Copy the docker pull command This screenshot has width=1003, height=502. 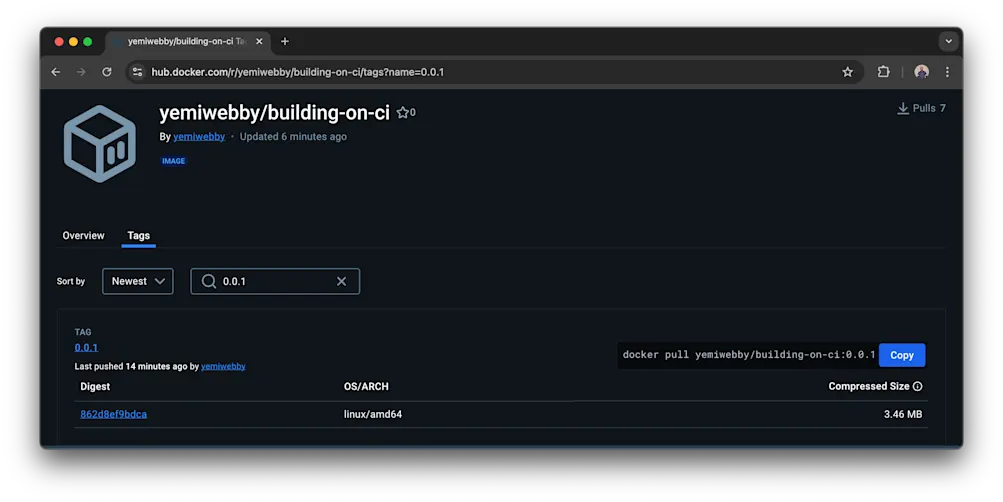(902, 356)
